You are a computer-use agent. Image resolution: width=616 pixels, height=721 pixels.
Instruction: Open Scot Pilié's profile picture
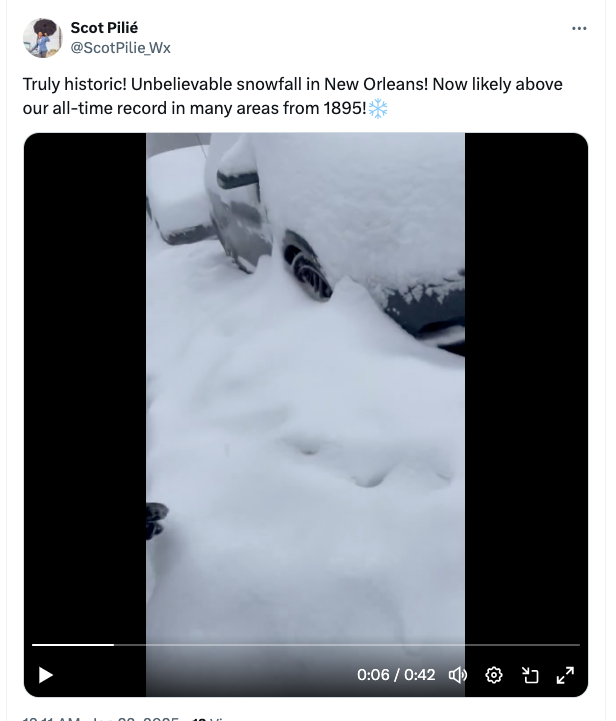(x=42, y=38)
